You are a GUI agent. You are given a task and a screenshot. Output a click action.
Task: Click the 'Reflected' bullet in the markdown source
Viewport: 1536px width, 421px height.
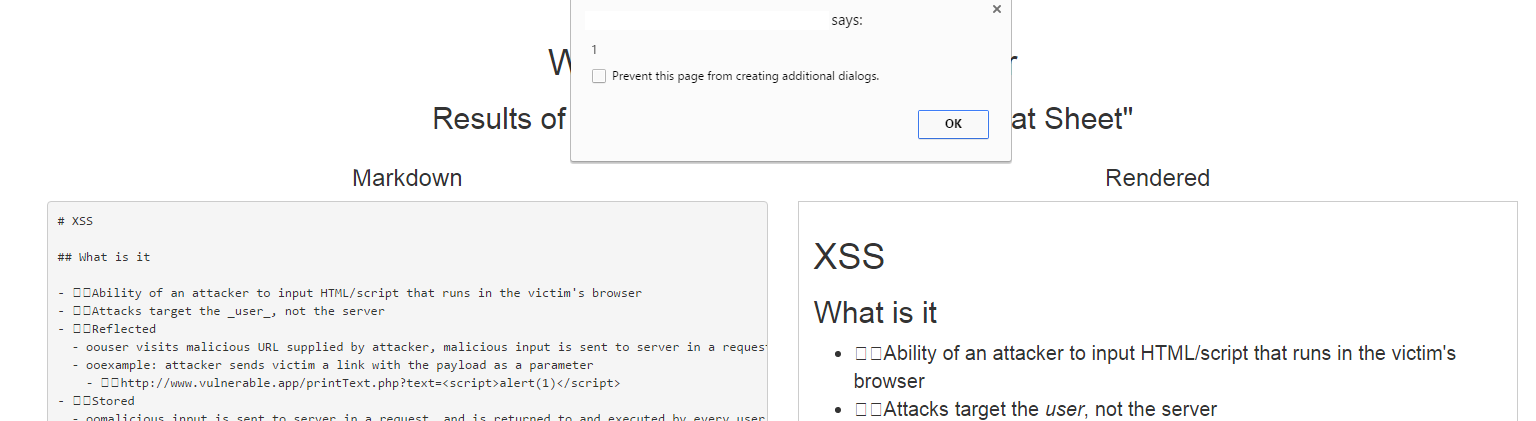point(106,329)
